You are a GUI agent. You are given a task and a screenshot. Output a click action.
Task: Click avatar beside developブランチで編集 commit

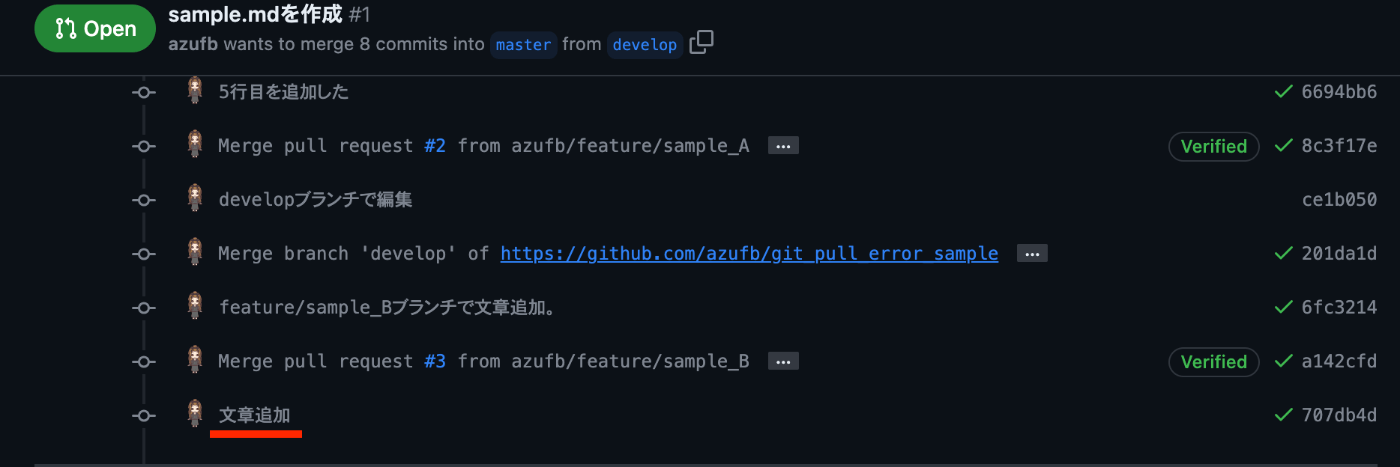(195, 198)
